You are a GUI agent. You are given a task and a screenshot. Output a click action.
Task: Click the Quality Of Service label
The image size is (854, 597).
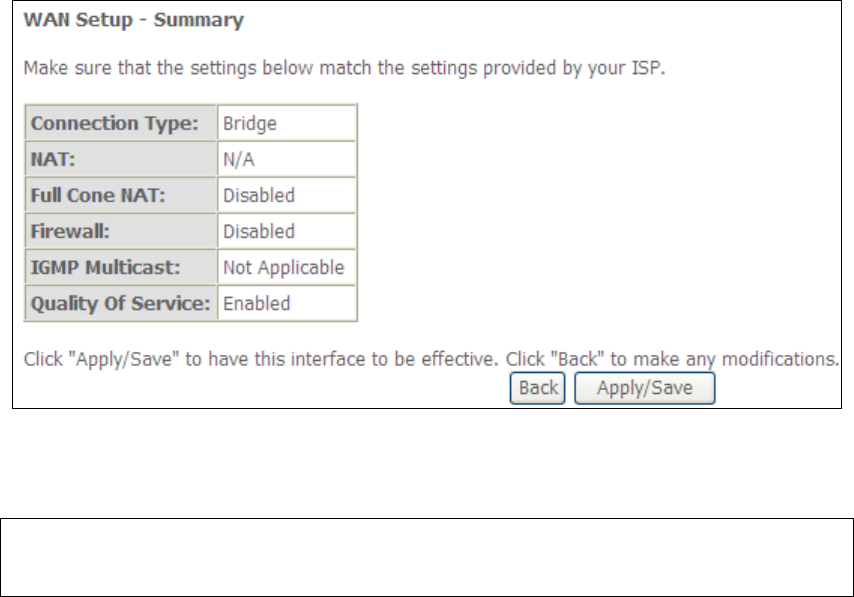tap(120, 304)
